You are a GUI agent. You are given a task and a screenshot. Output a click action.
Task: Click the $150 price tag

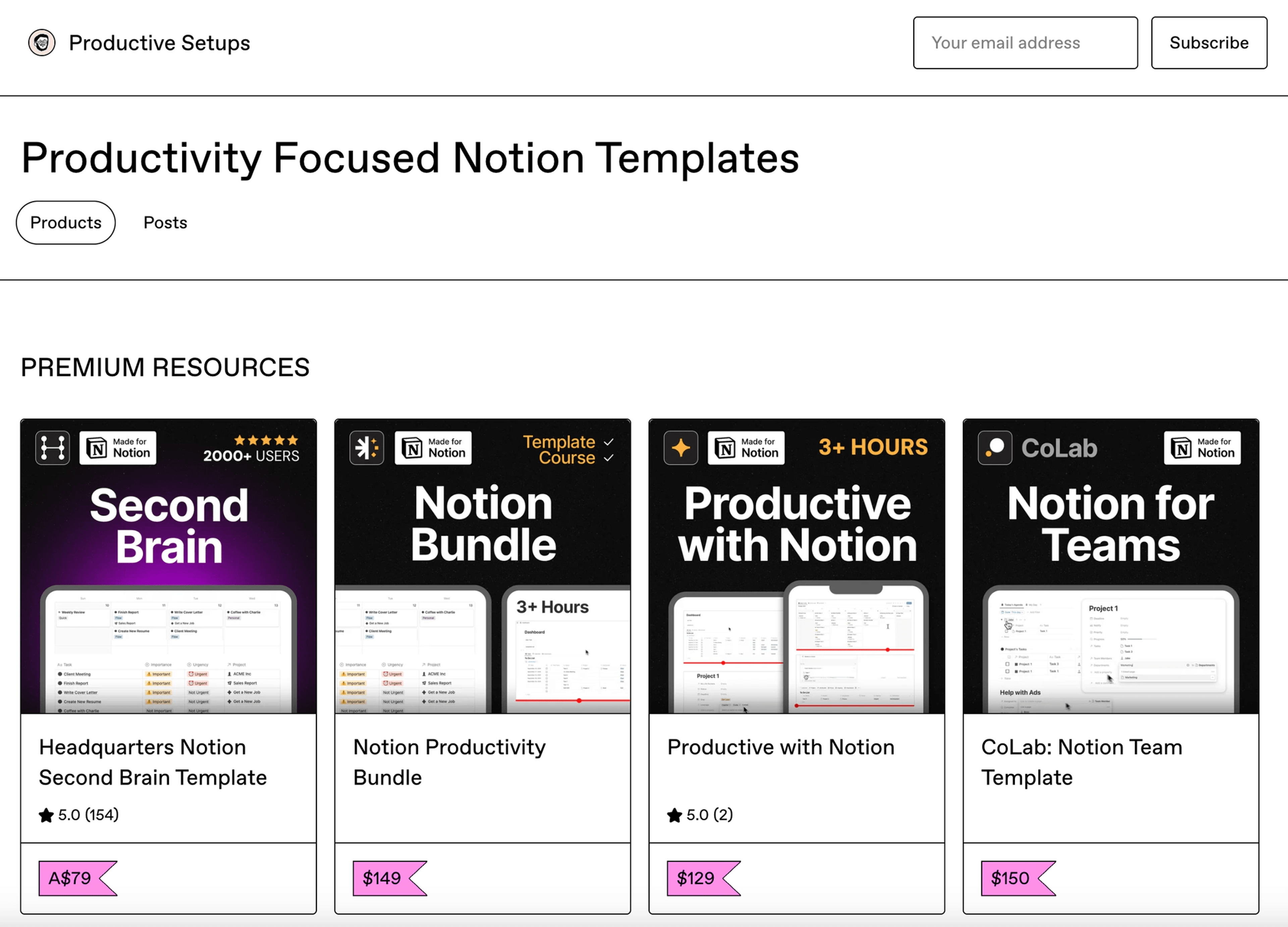point(1018,879)
